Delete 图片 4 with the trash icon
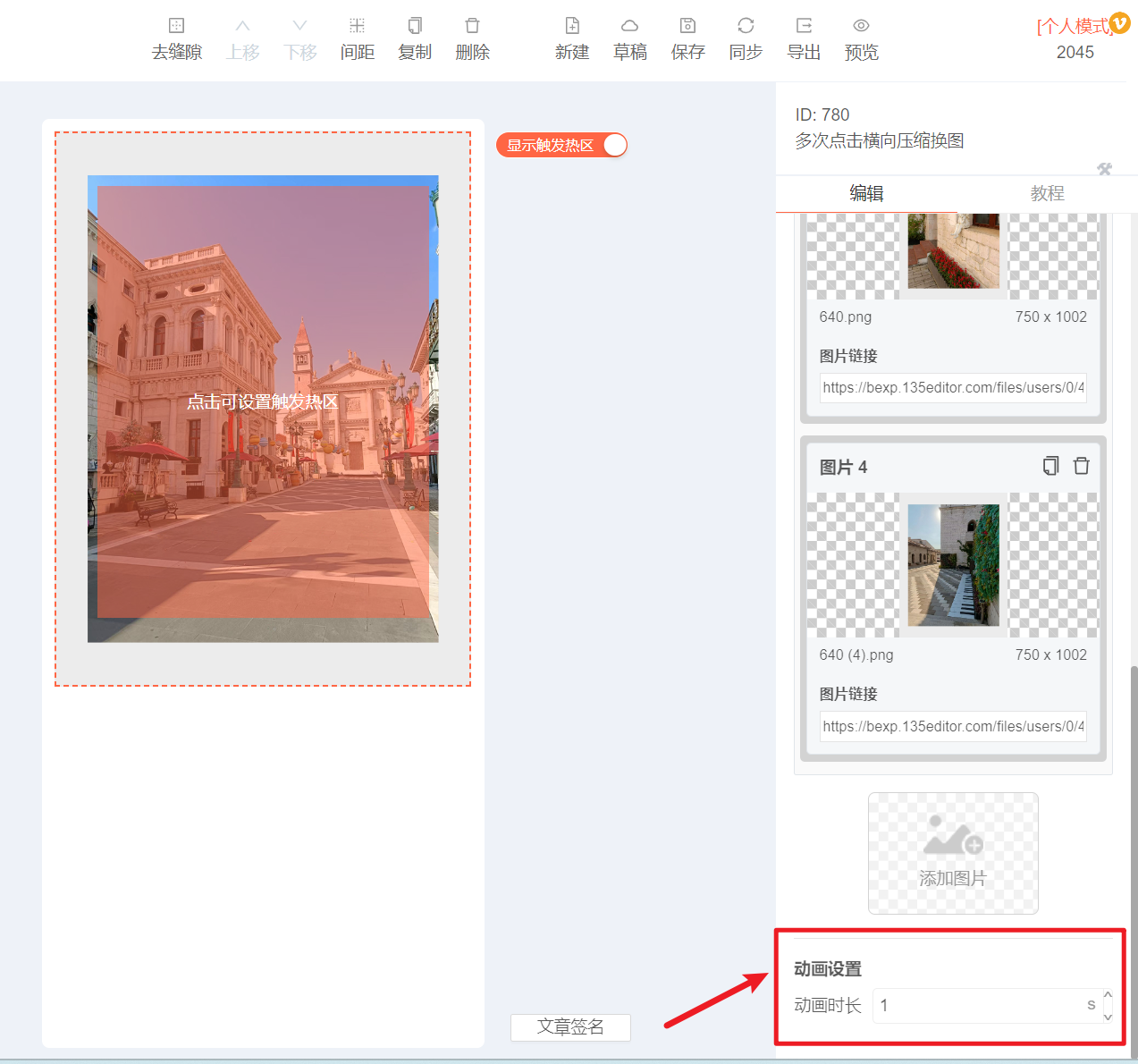Image resolution: width=1138 pixels, height=1064 pixels. pos(1082,466)
